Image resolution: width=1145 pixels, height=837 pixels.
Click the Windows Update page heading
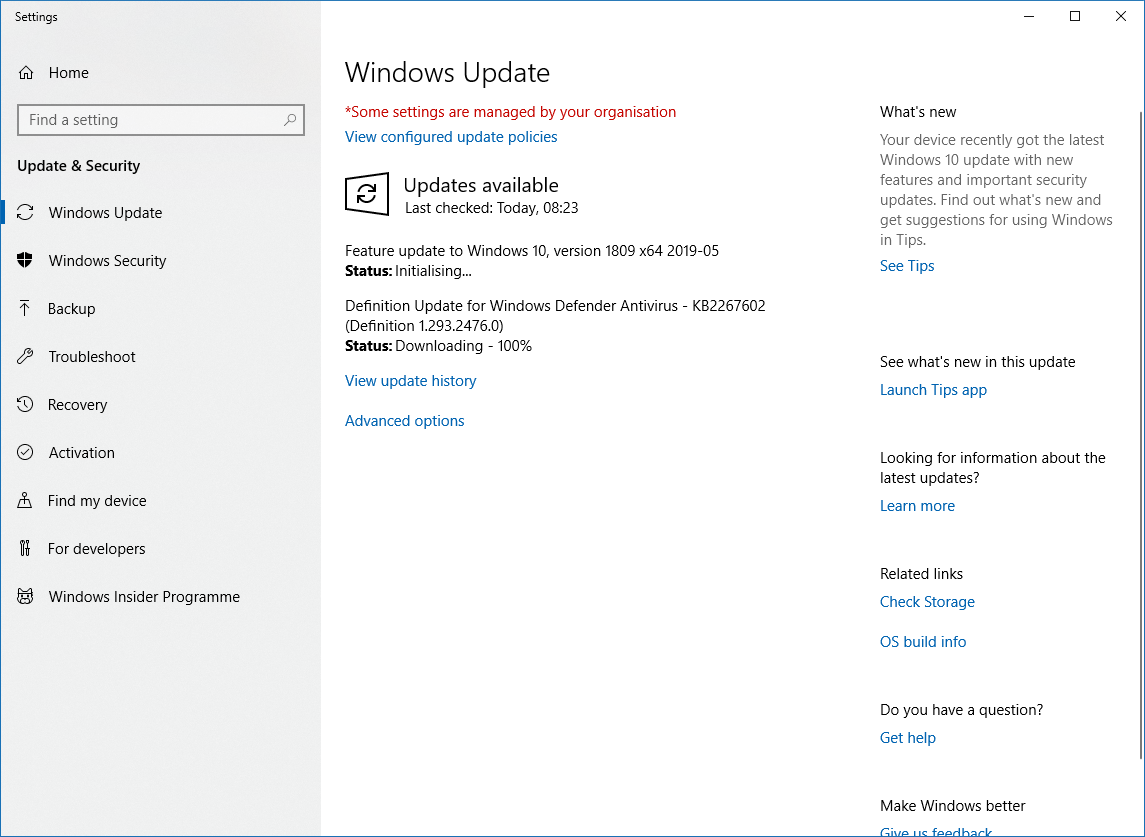[447, 72]
